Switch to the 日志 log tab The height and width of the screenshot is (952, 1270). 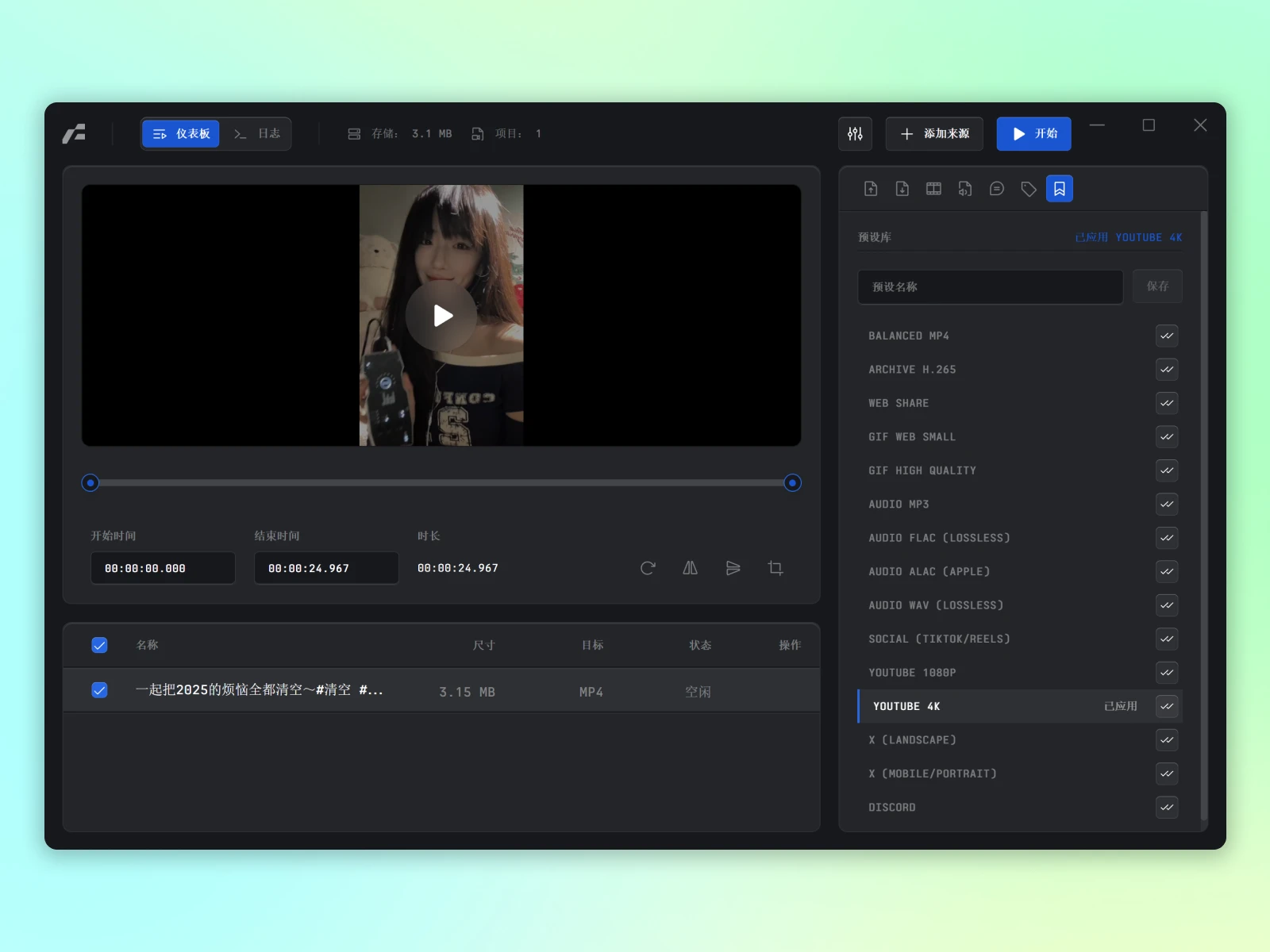(256, 134)
